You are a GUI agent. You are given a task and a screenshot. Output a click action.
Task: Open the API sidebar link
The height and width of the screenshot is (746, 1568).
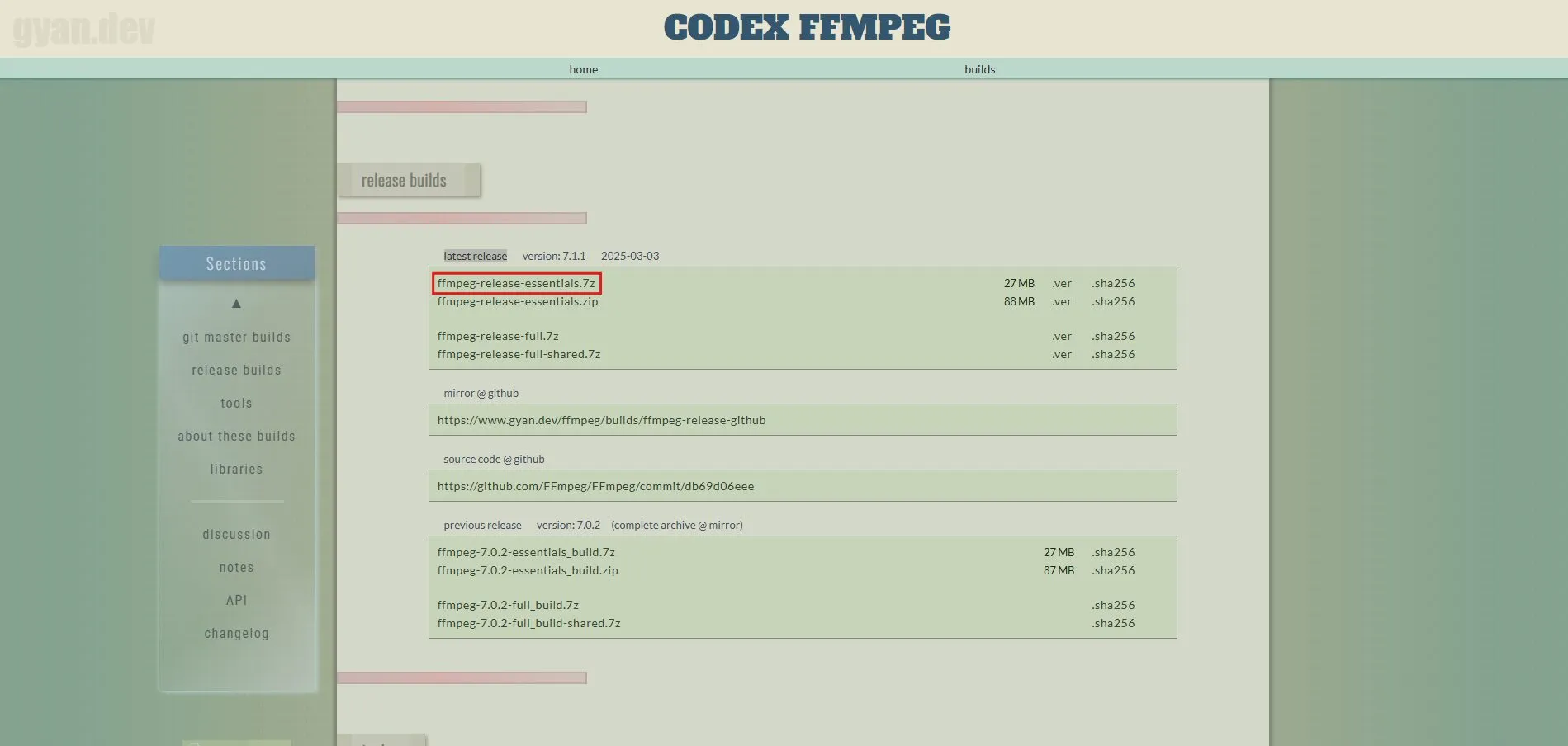(237, 600)
